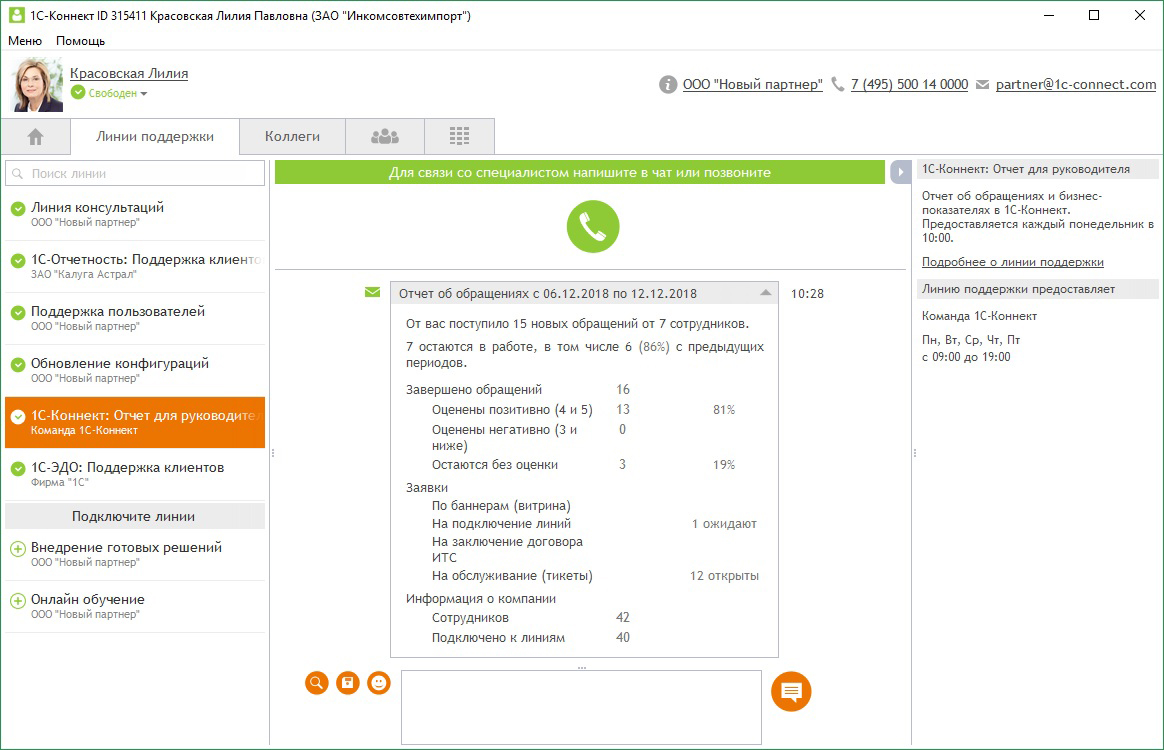The height and width of the screenshot is (750, 1164).
Task: Focus the Поиск линии search field
Action: tap(135, 174)
